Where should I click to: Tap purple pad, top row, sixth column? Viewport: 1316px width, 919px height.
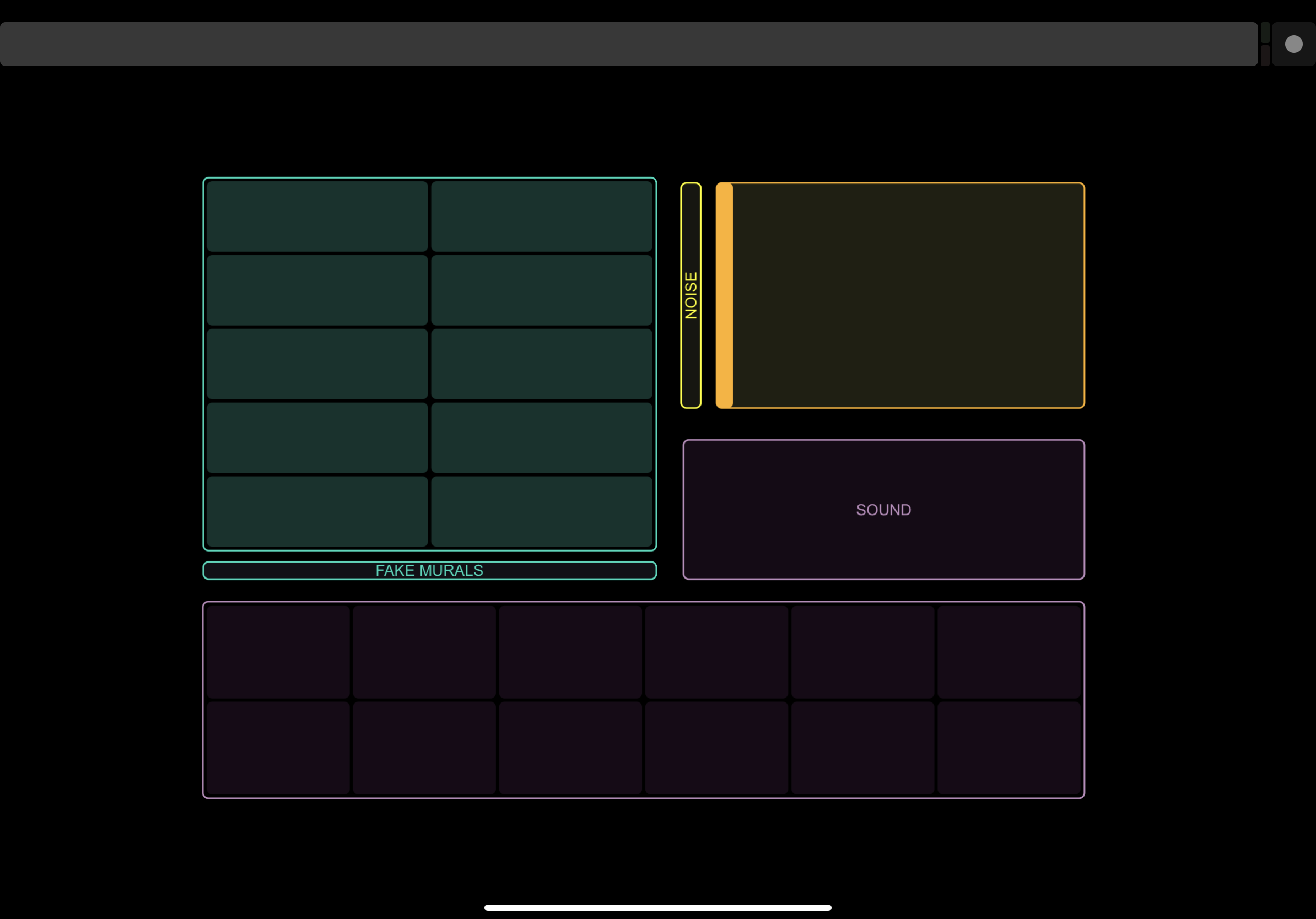pyautogui.click(x=1009, y=652)
